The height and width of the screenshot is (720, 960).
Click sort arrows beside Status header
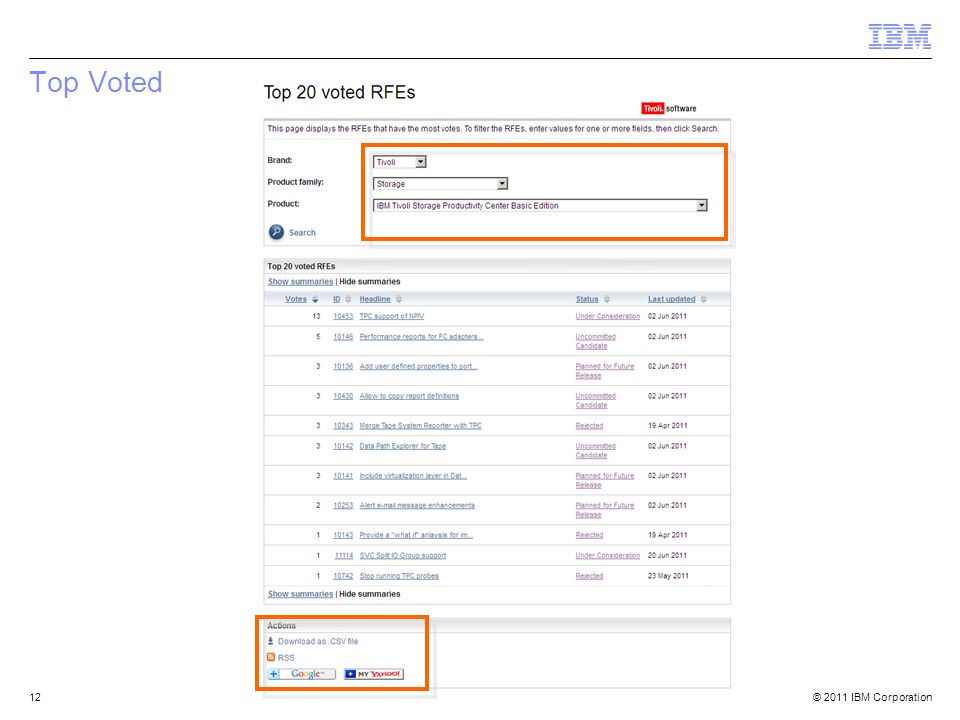click(x=607, y=299)
